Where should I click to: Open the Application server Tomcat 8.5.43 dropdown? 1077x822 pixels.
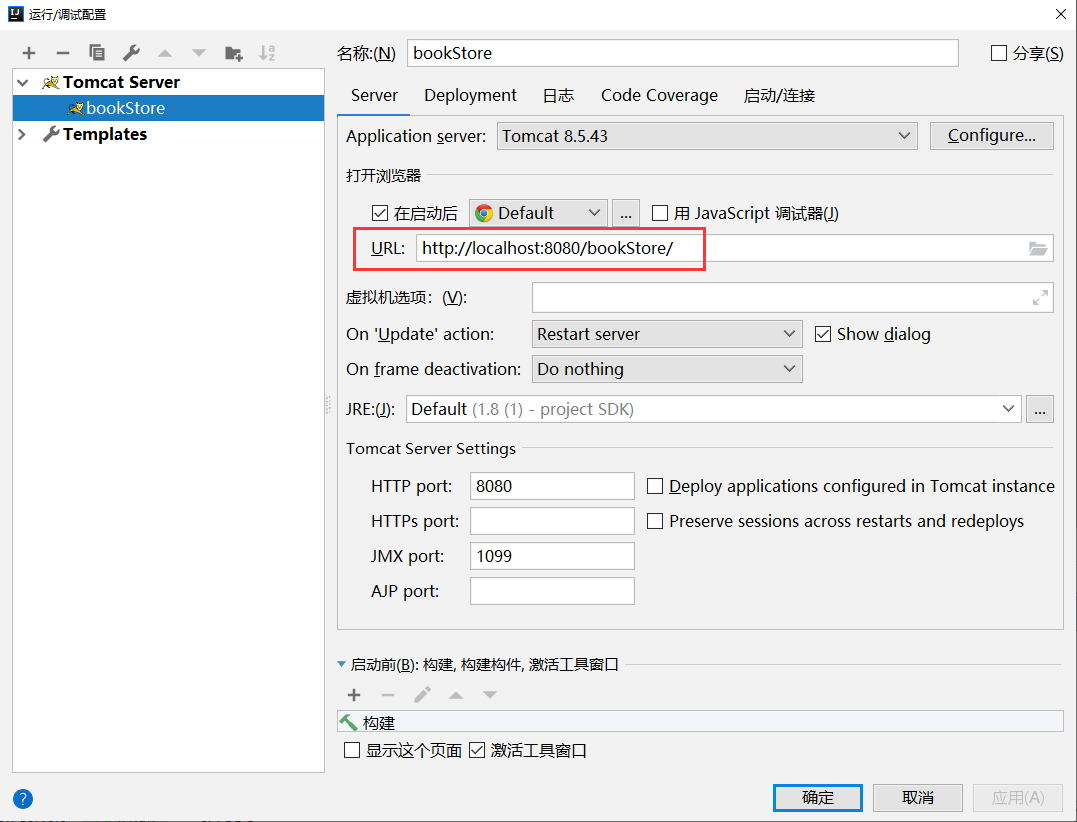[707, 136]
